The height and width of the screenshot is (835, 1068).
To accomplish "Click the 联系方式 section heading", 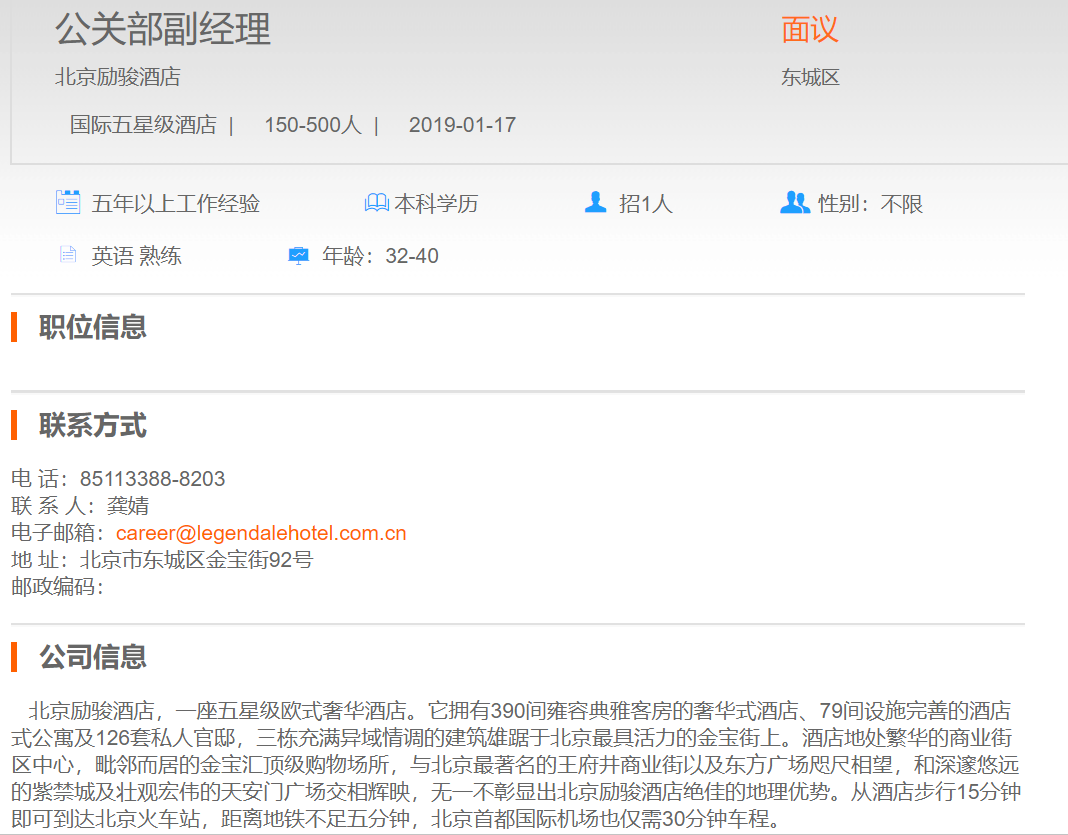I will (x=93, y=425).
